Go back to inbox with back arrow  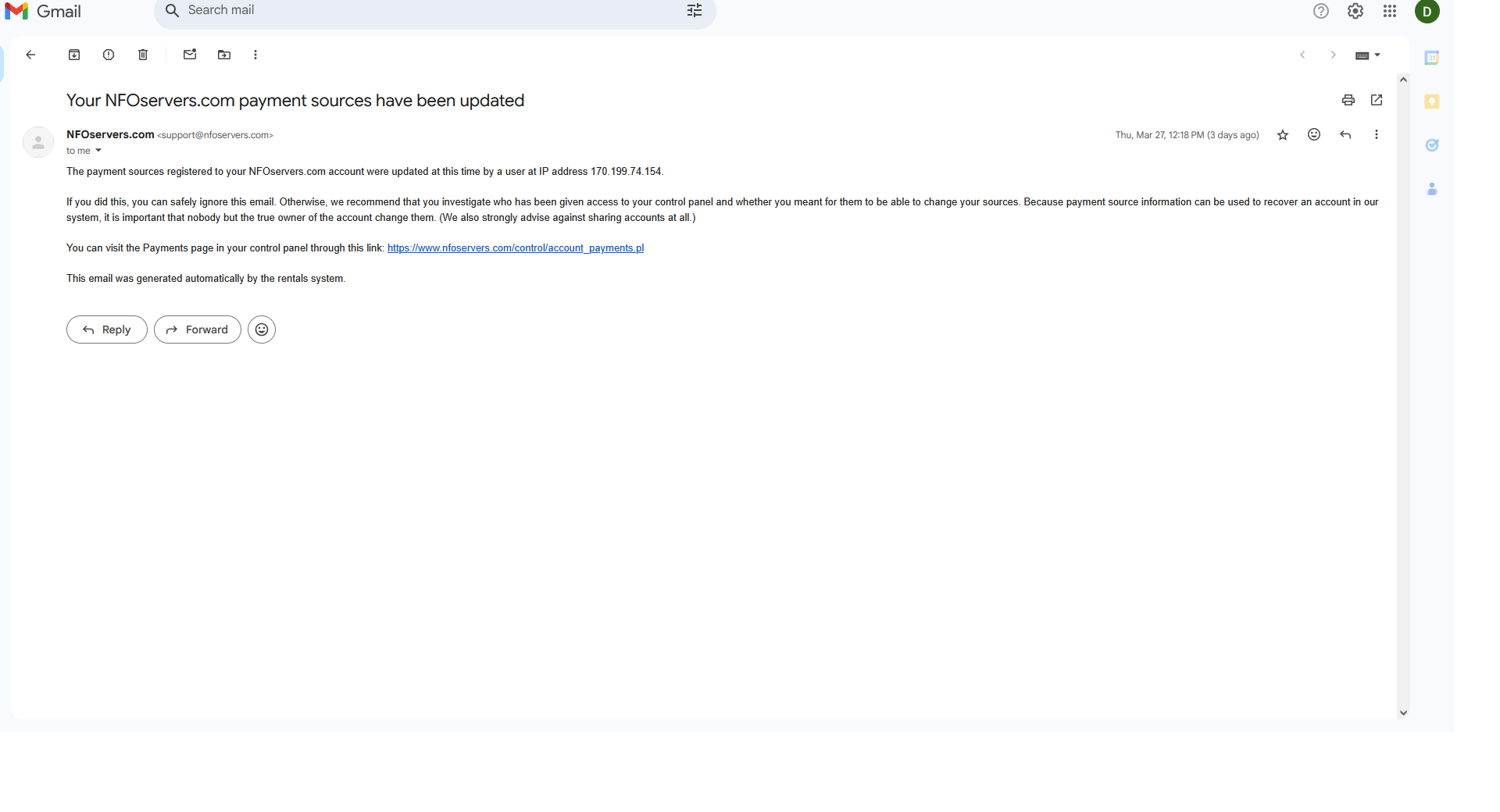[30, 55]
